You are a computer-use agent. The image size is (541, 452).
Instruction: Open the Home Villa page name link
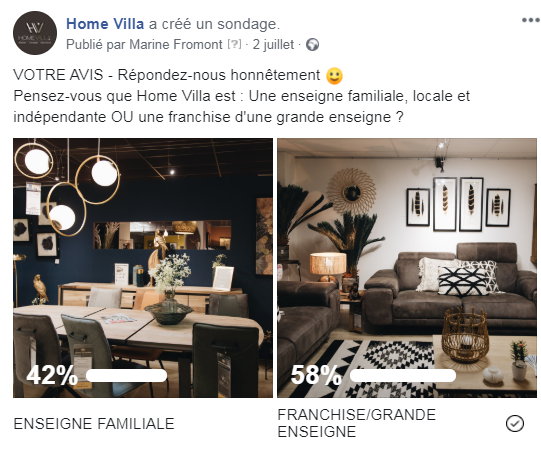click(105, 24)
